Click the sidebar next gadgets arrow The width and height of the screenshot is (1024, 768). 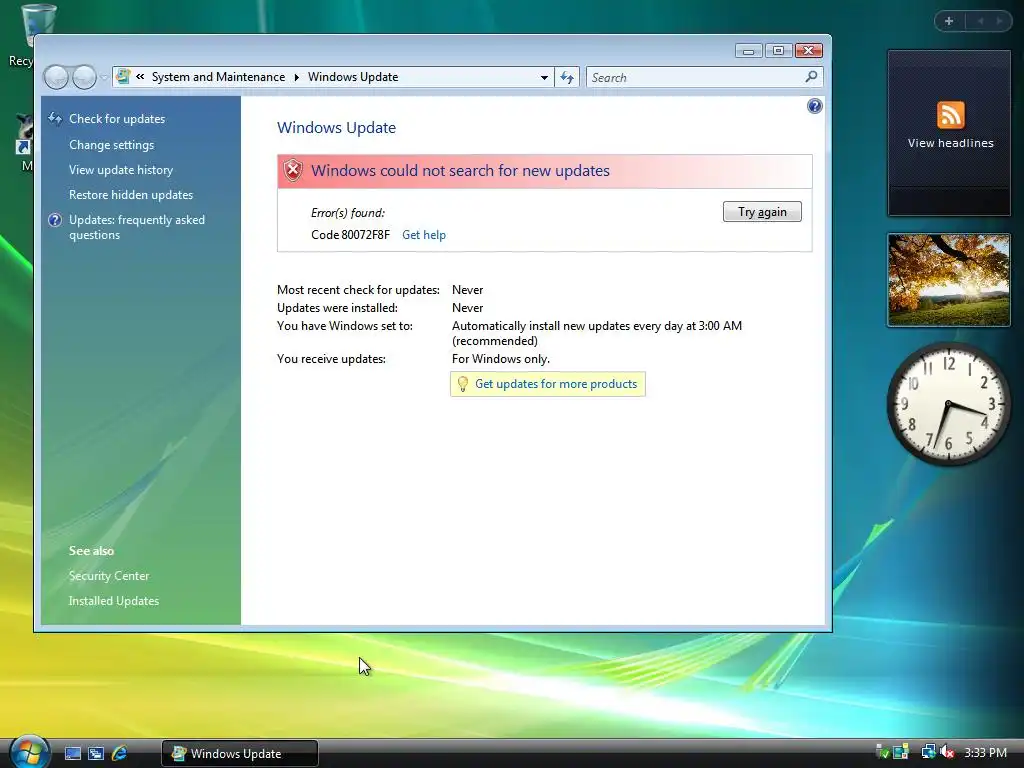point(999,21)
